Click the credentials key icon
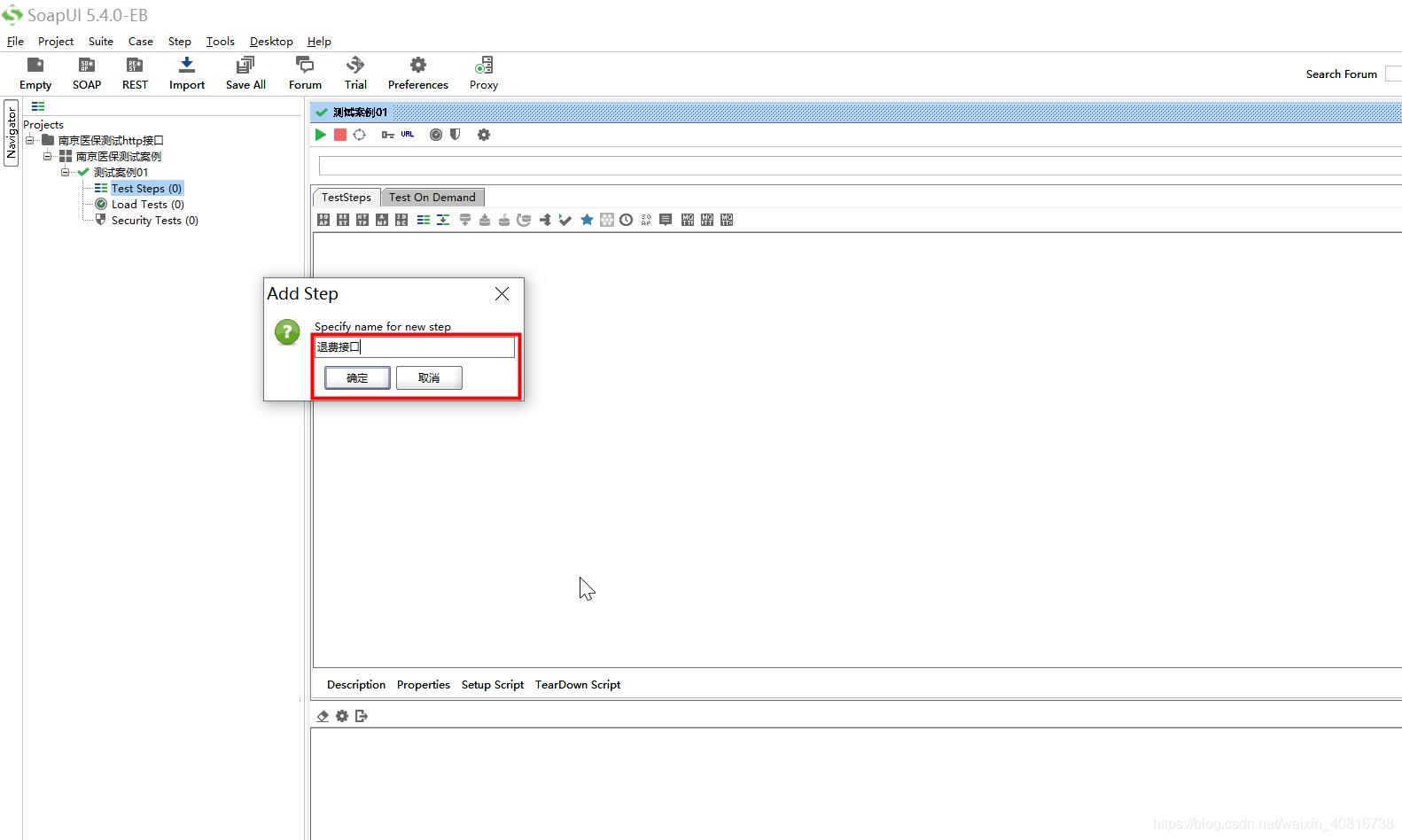The image size is (1402, 840). pyautogui.click(x=387, y=135)
